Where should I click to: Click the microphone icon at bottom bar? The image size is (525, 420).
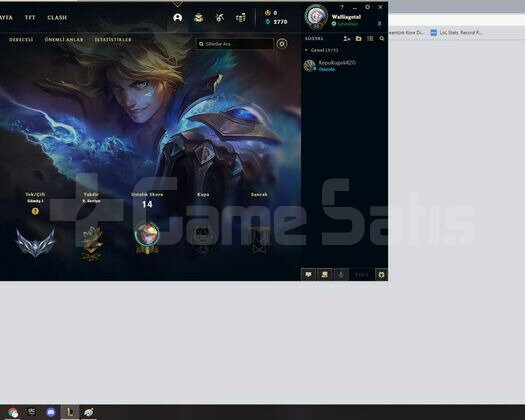coord(341,275)
